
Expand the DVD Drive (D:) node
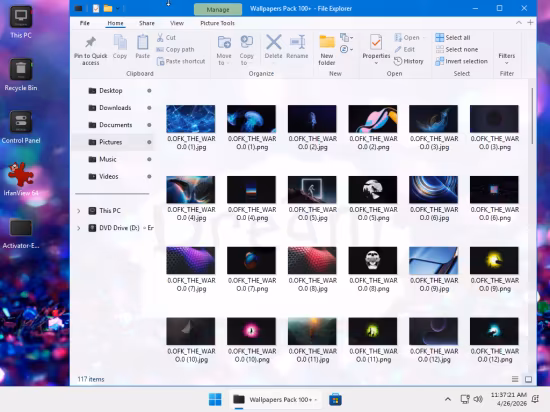point(79,228)
